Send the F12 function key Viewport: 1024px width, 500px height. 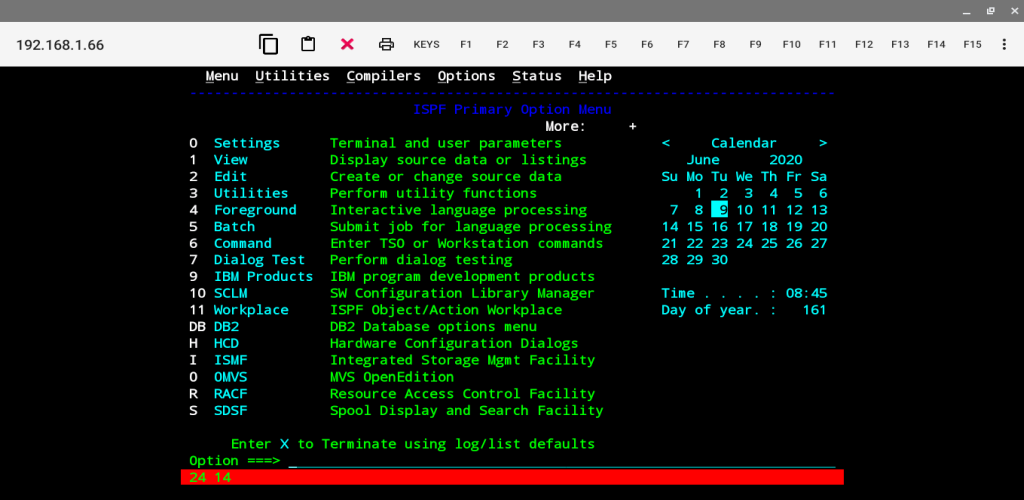click(x=863, y=44)
